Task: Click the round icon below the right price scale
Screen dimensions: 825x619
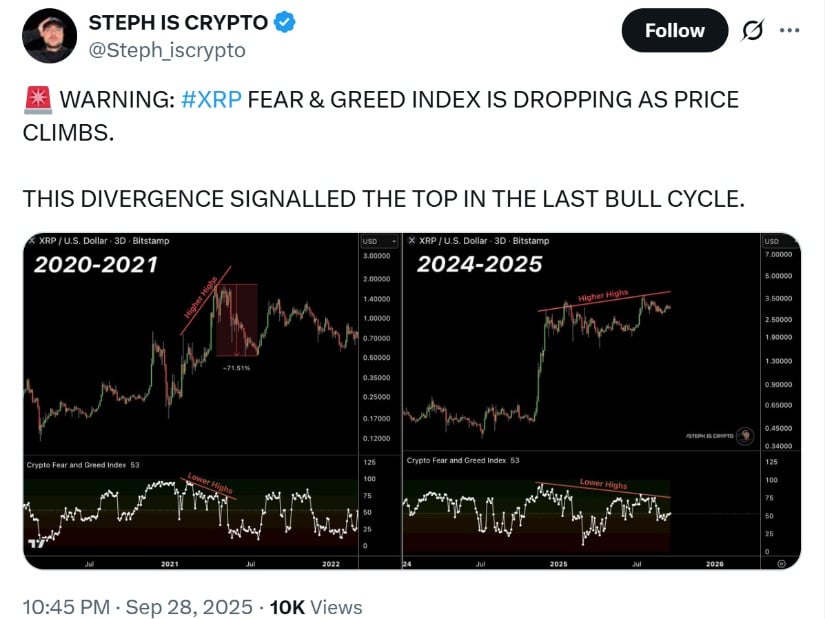Action: pos(780,563)
